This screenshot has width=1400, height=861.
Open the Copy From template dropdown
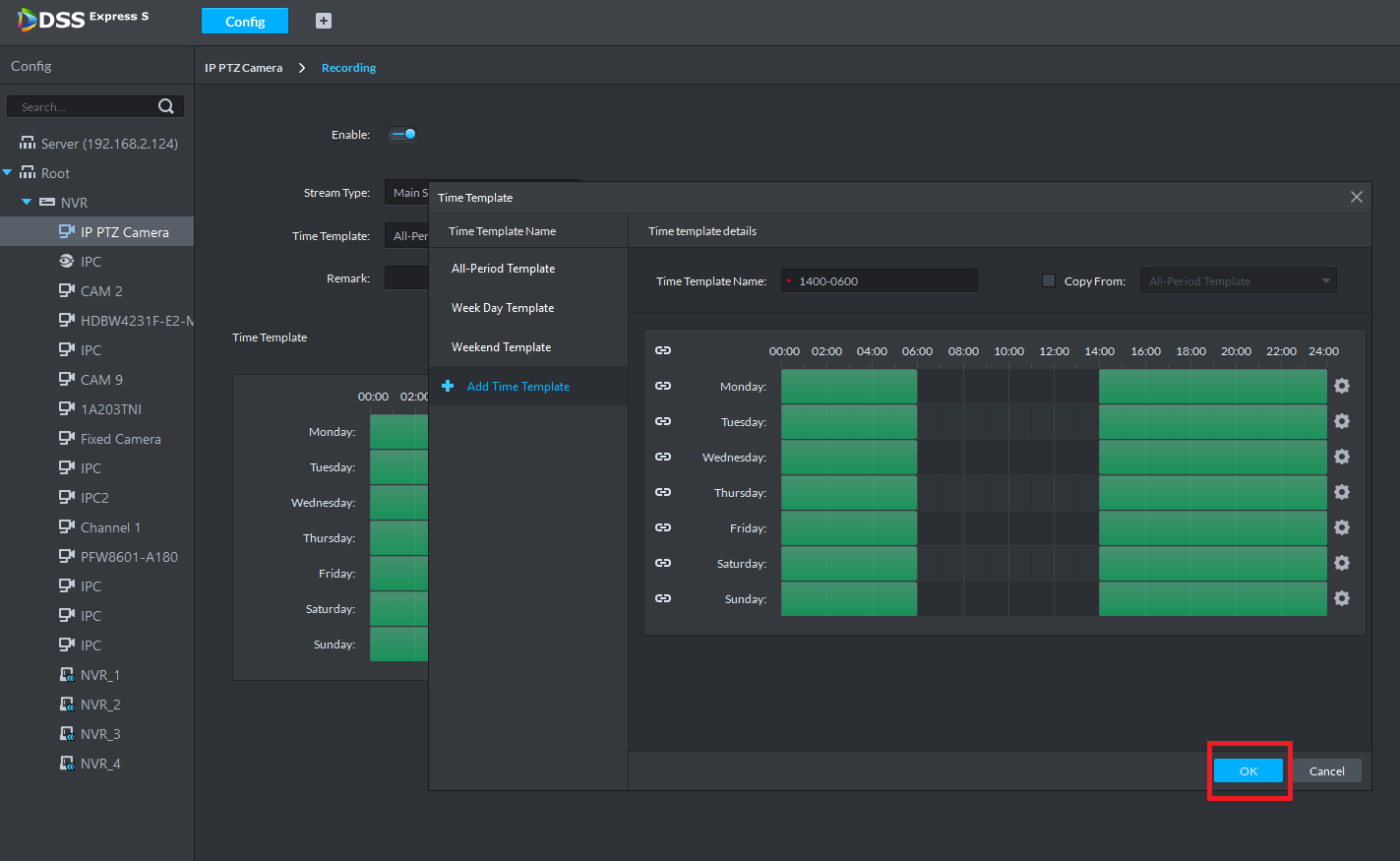point(1238,281)
